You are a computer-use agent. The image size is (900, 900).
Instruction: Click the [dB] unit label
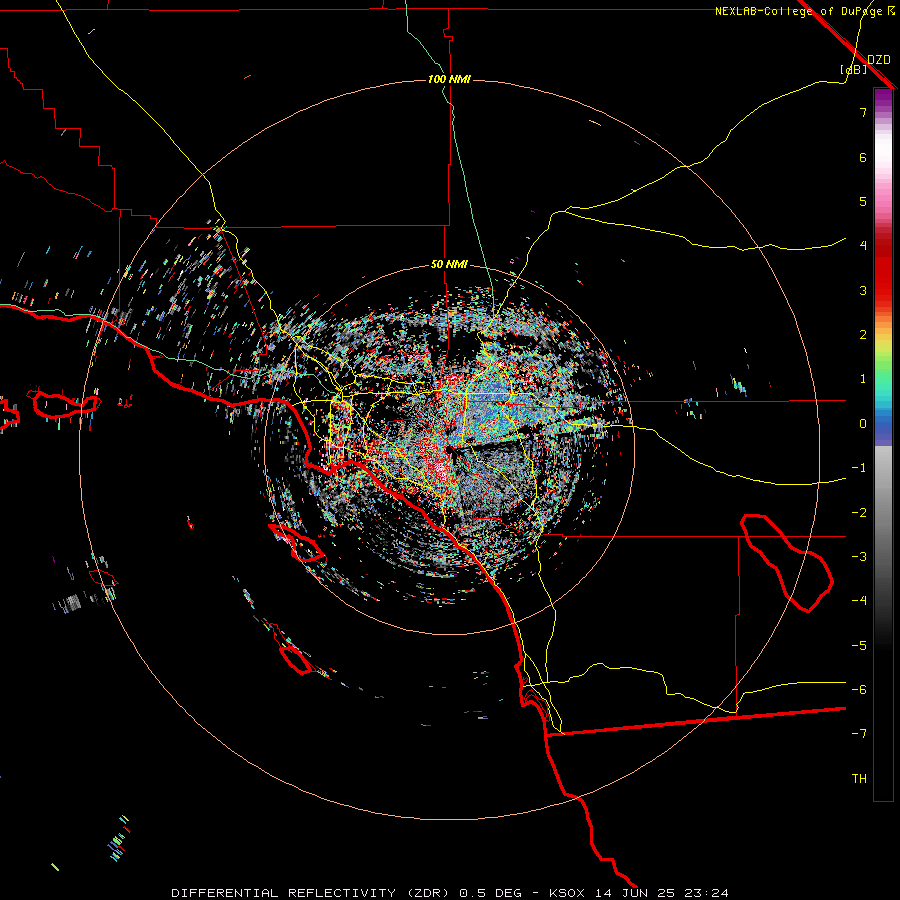[x=854, y=69]
